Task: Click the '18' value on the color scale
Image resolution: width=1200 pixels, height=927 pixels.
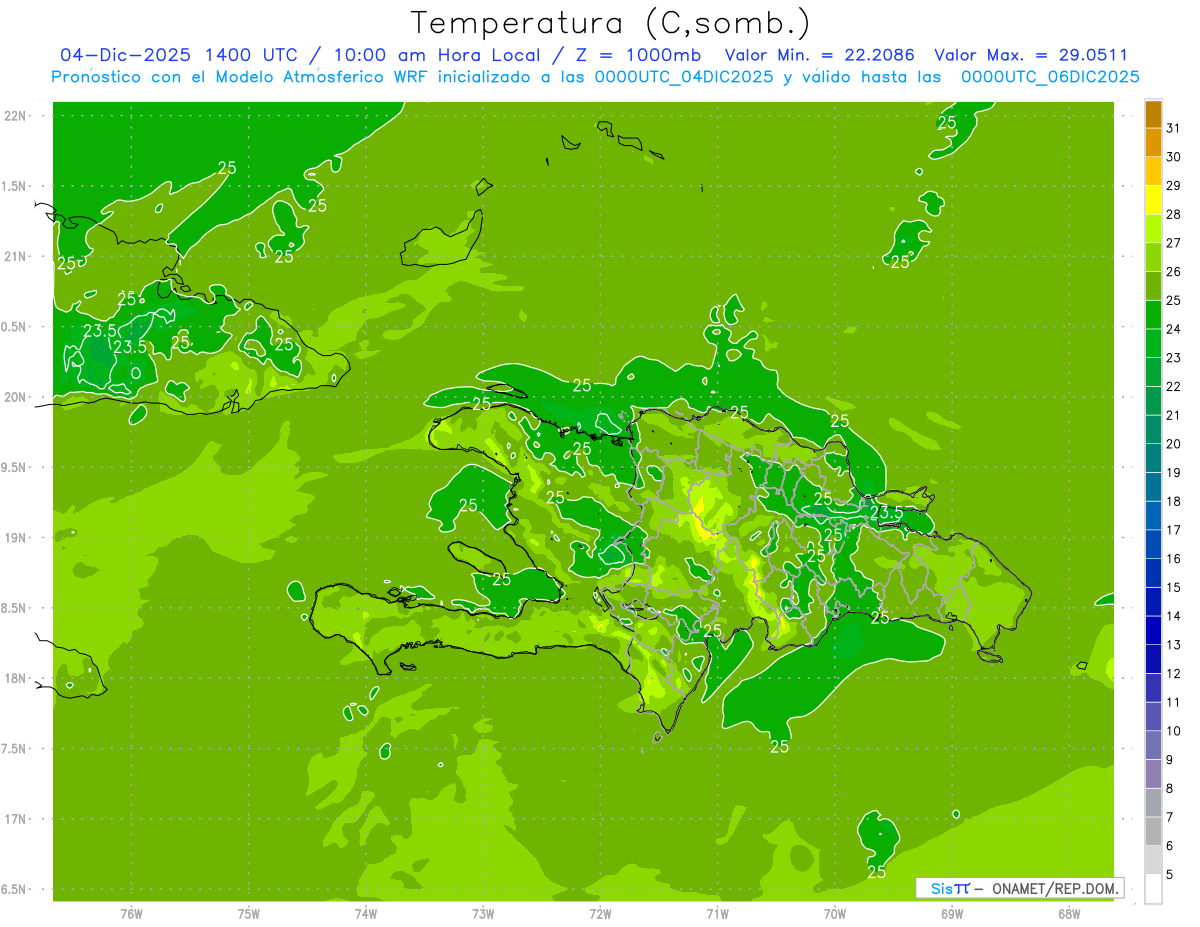Action: point(1174,501)
